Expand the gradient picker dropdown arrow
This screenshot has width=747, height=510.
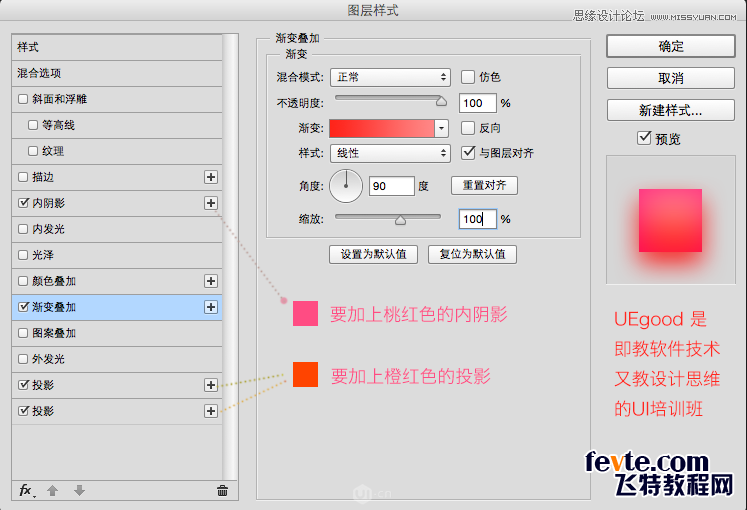click(x=441, y=128)
